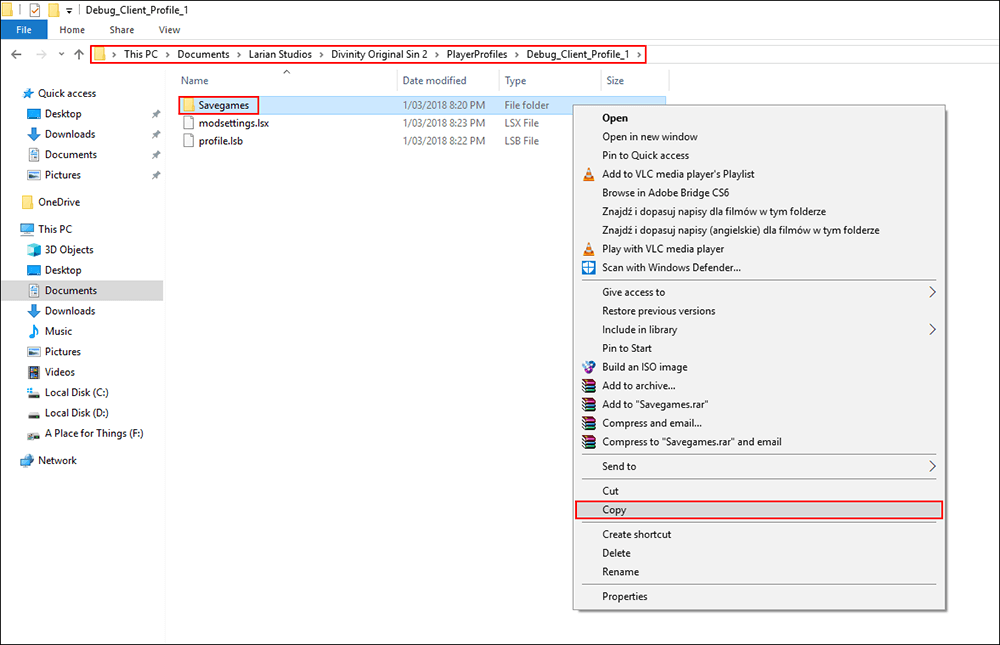Select This PC in the navigation pane
Viewport: 1000px width, 645px height.
pyautogui.click(x=55, y=229)
